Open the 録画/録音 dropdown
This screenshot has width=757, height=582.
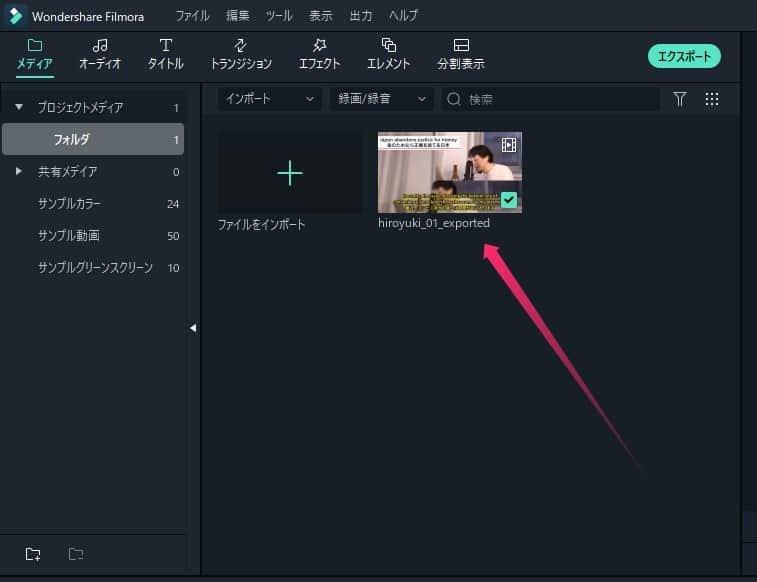tap(379, 99)
